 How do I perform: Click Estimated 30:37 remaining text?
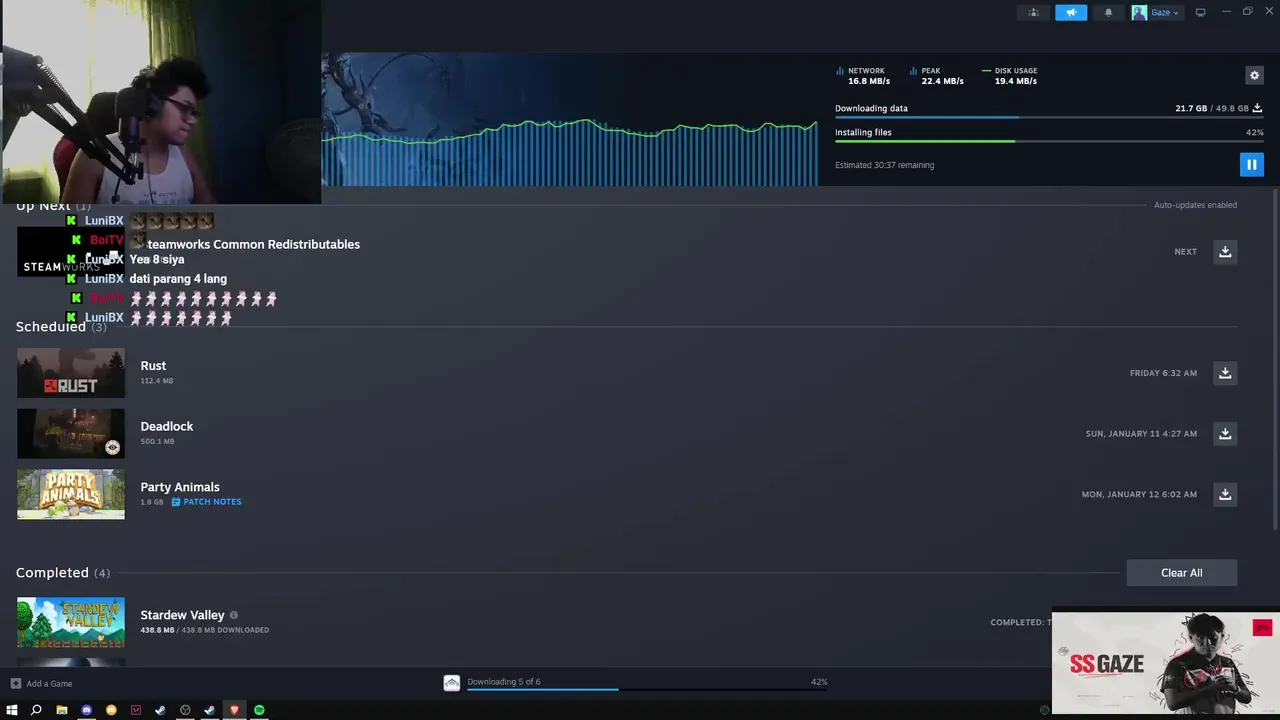tap(884, 165)
